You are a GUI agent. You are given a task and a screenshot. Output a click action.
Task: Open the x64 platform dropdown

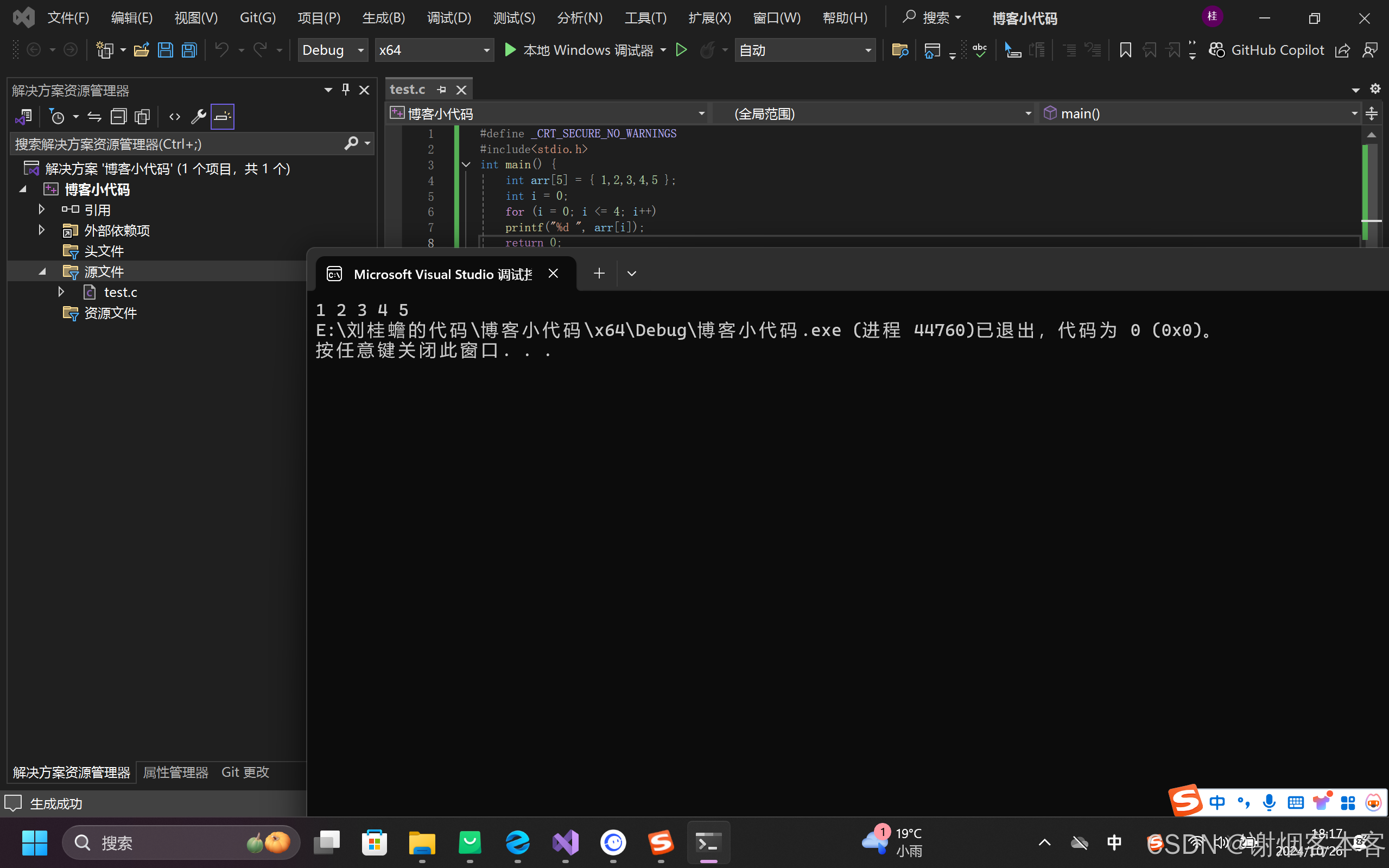pos(434,50)
